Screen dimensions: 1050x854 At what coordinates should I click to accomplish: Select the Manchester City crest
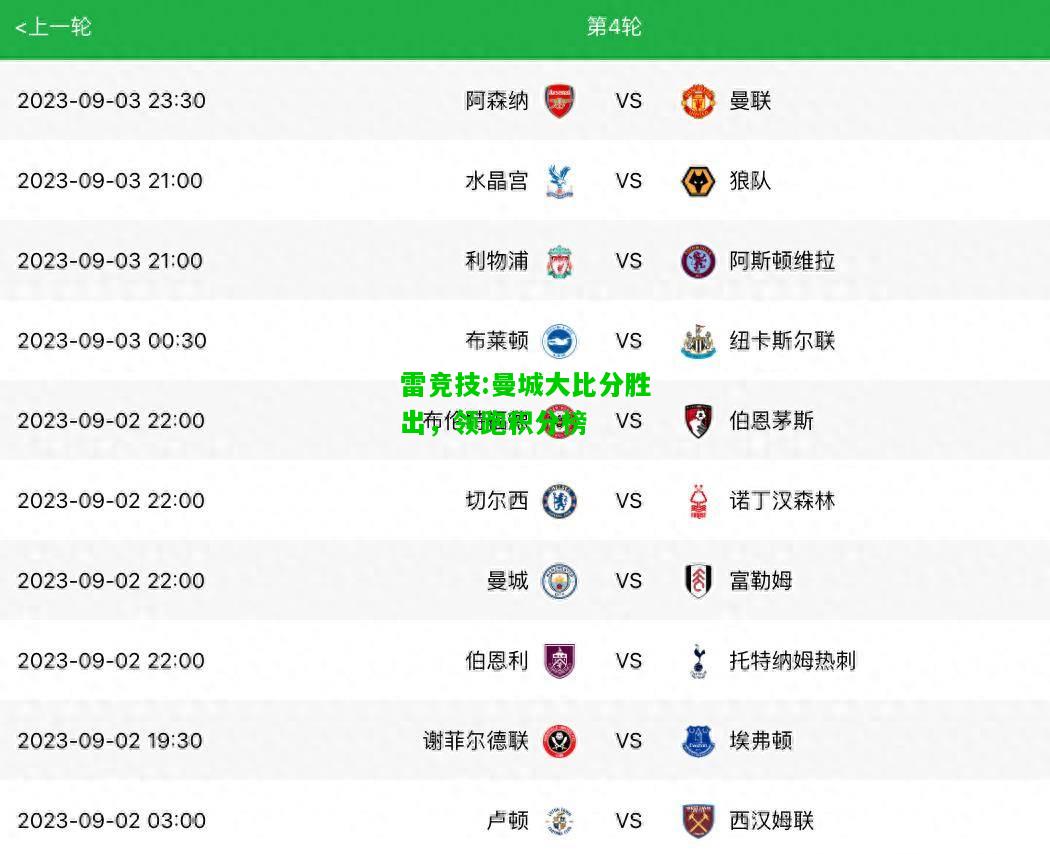(x=558, y=581)
